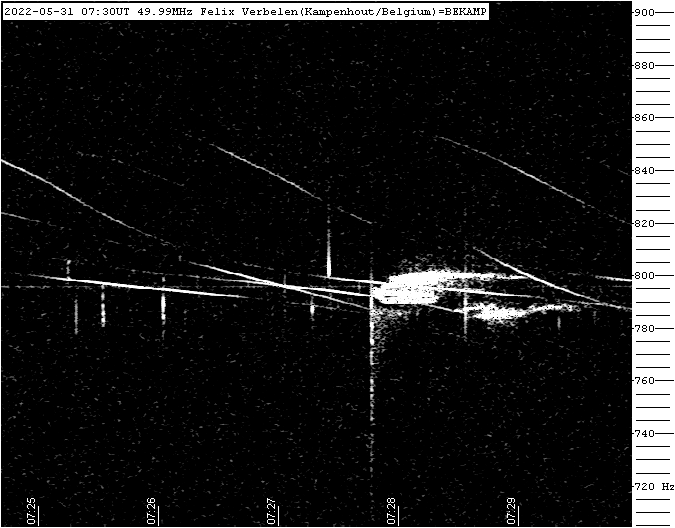Click the 900 frequency scale label
Screen dimensions: 675x528
644,12
